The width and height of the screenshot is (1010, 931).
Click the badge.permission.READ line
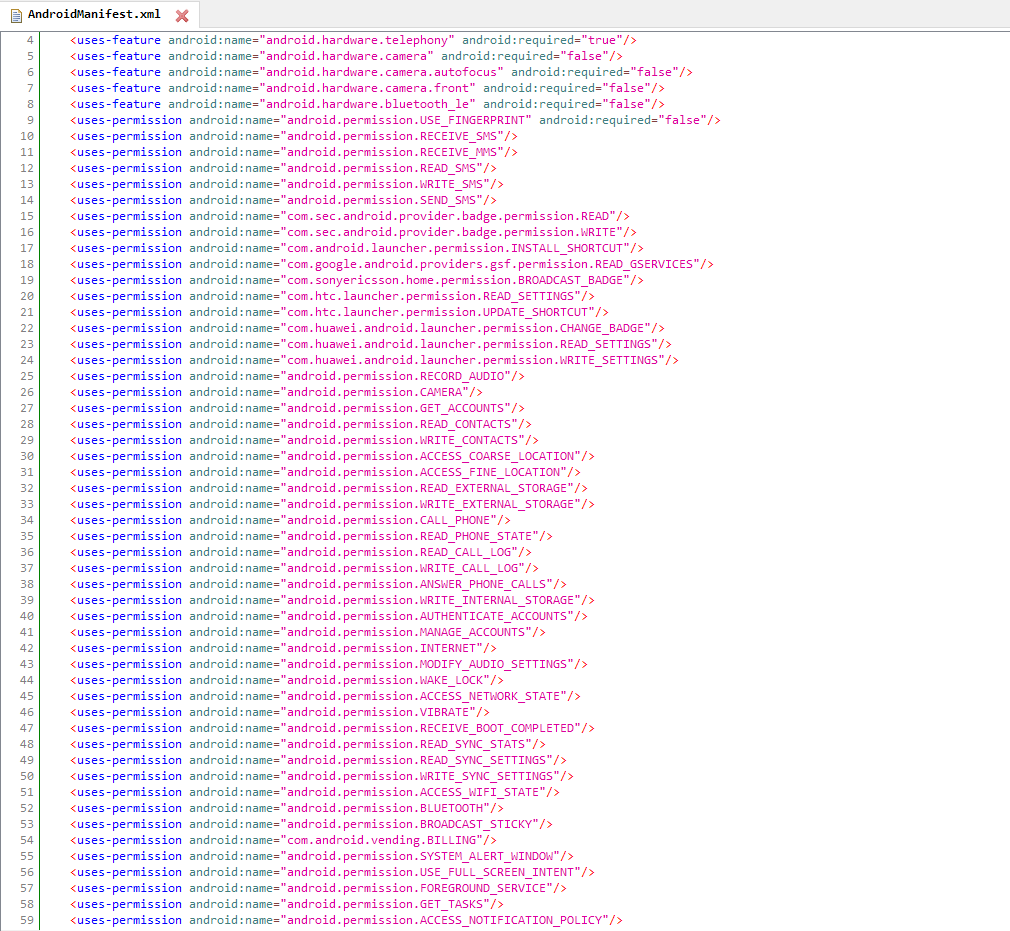click(350, 216)
